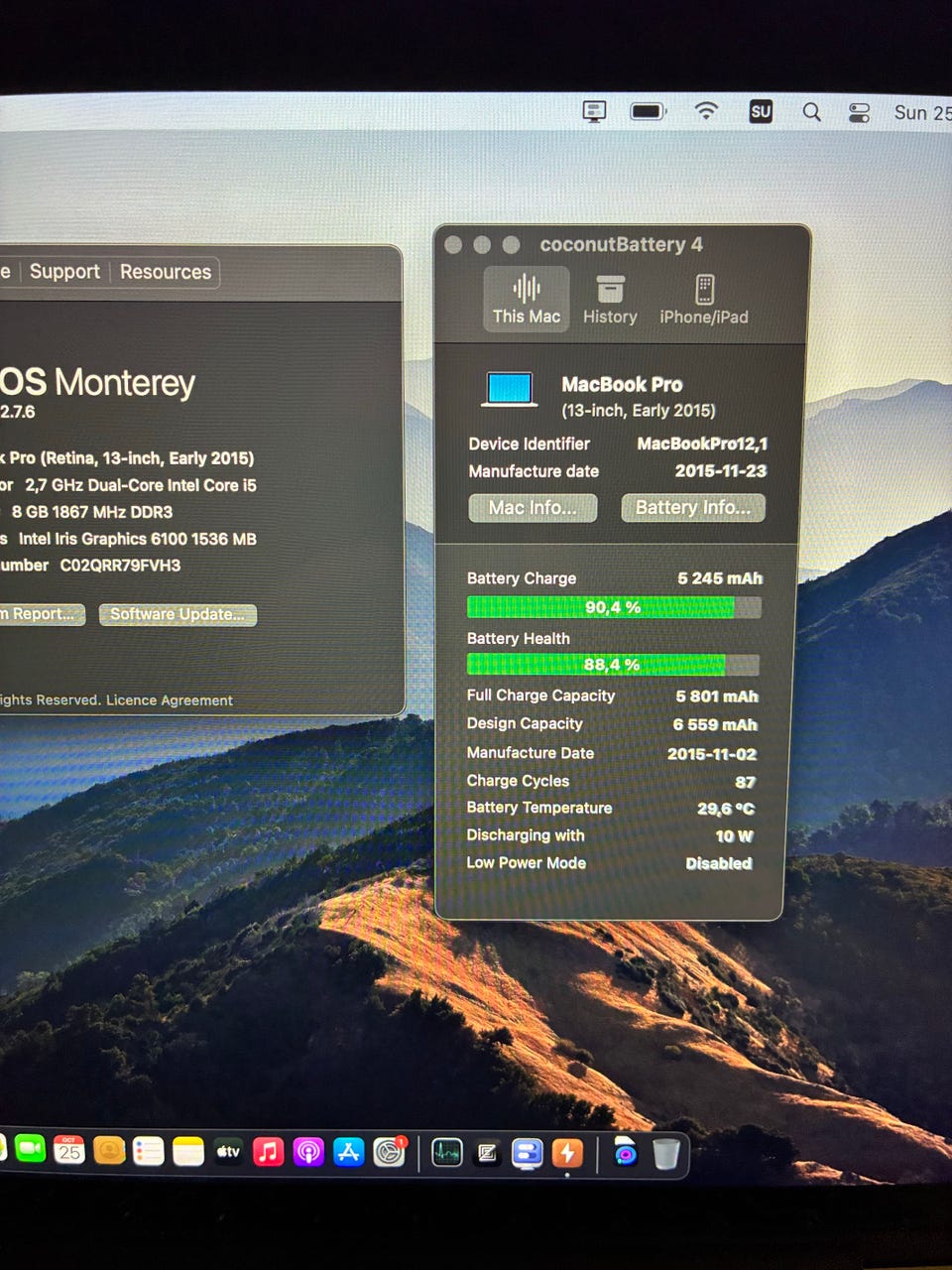Open the SU input source menu
The height and width of the screenshot is (1270, 952).
761,111
